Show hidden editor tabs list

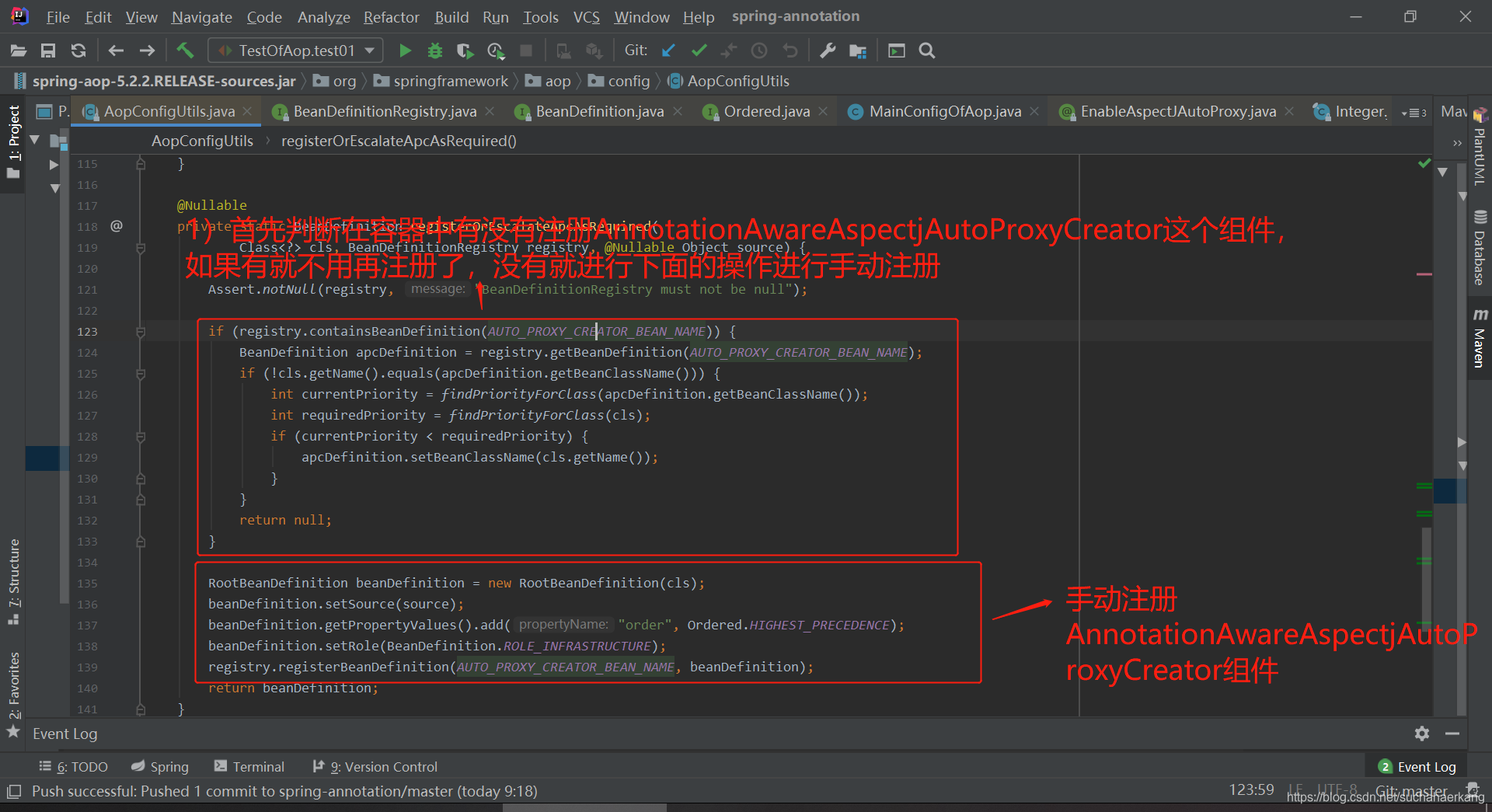[x=1414, y=113]
